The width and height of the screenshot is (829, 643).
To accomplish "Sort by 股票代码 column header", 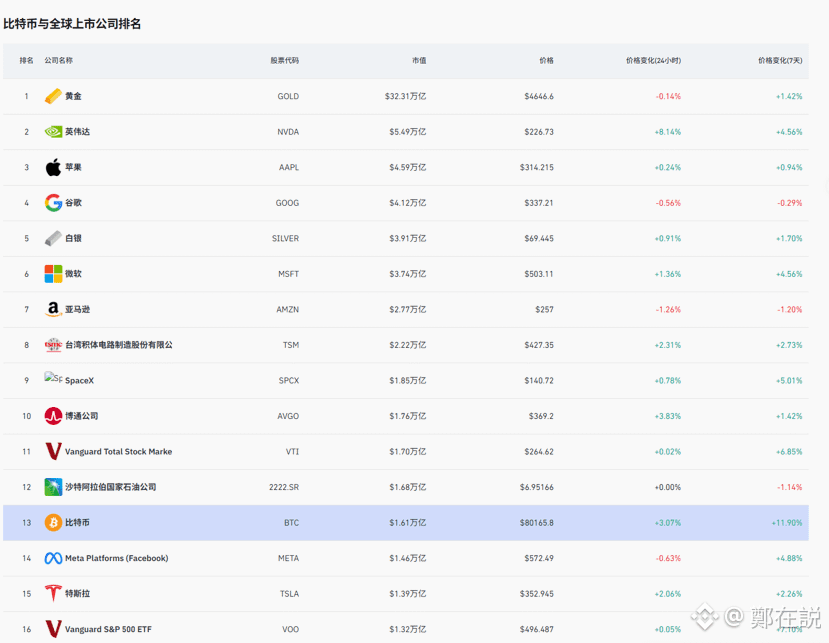I will click(x=284, y=60).
